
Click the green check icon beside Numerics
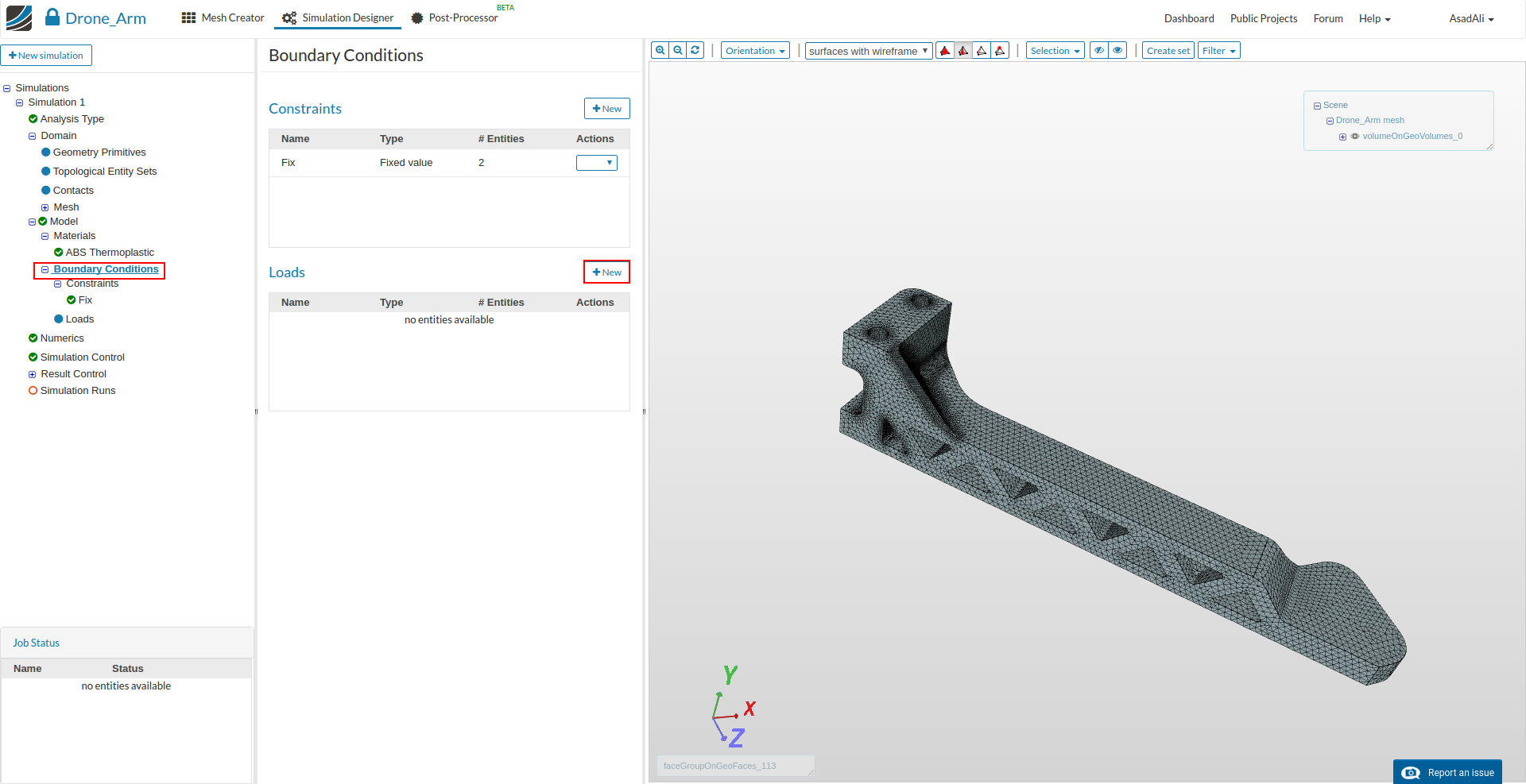click(33, 338)
